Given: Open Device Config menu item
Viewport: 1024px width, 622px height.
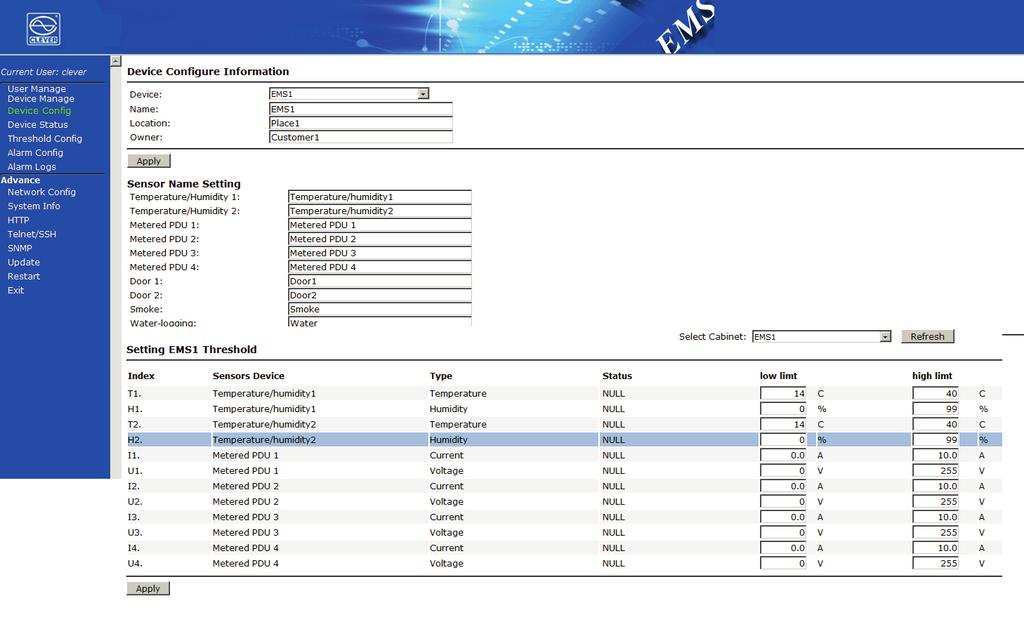Looking at the screenshot, I should (x=39, y=110).
